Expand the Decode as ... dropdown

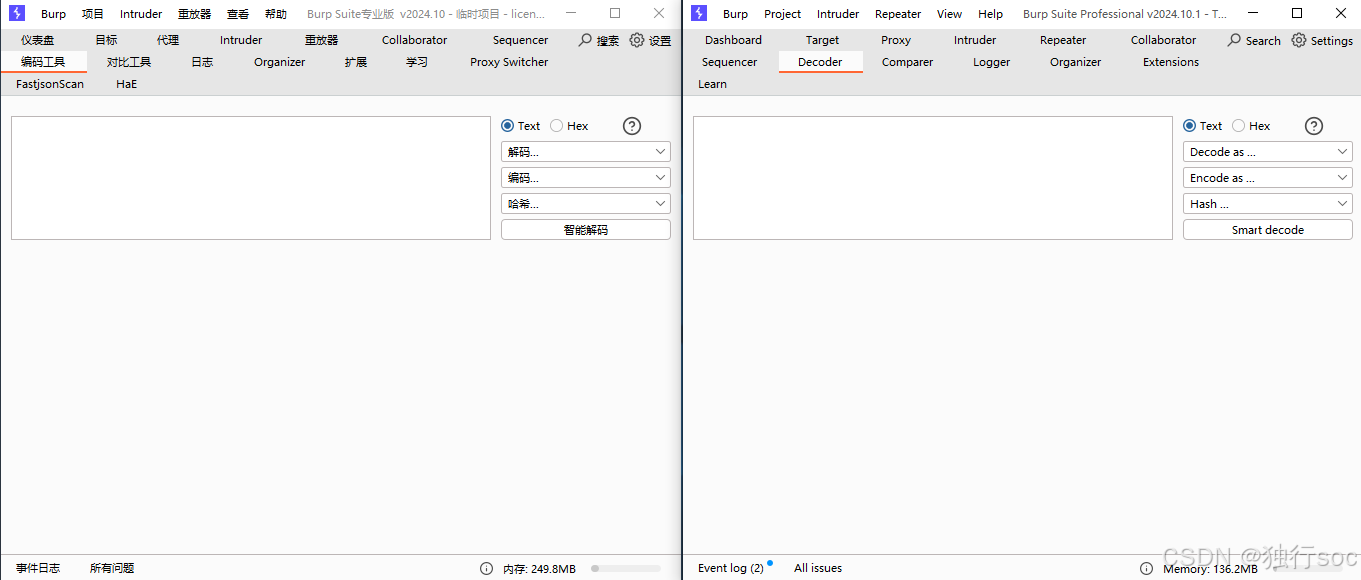click(1268, 152)
